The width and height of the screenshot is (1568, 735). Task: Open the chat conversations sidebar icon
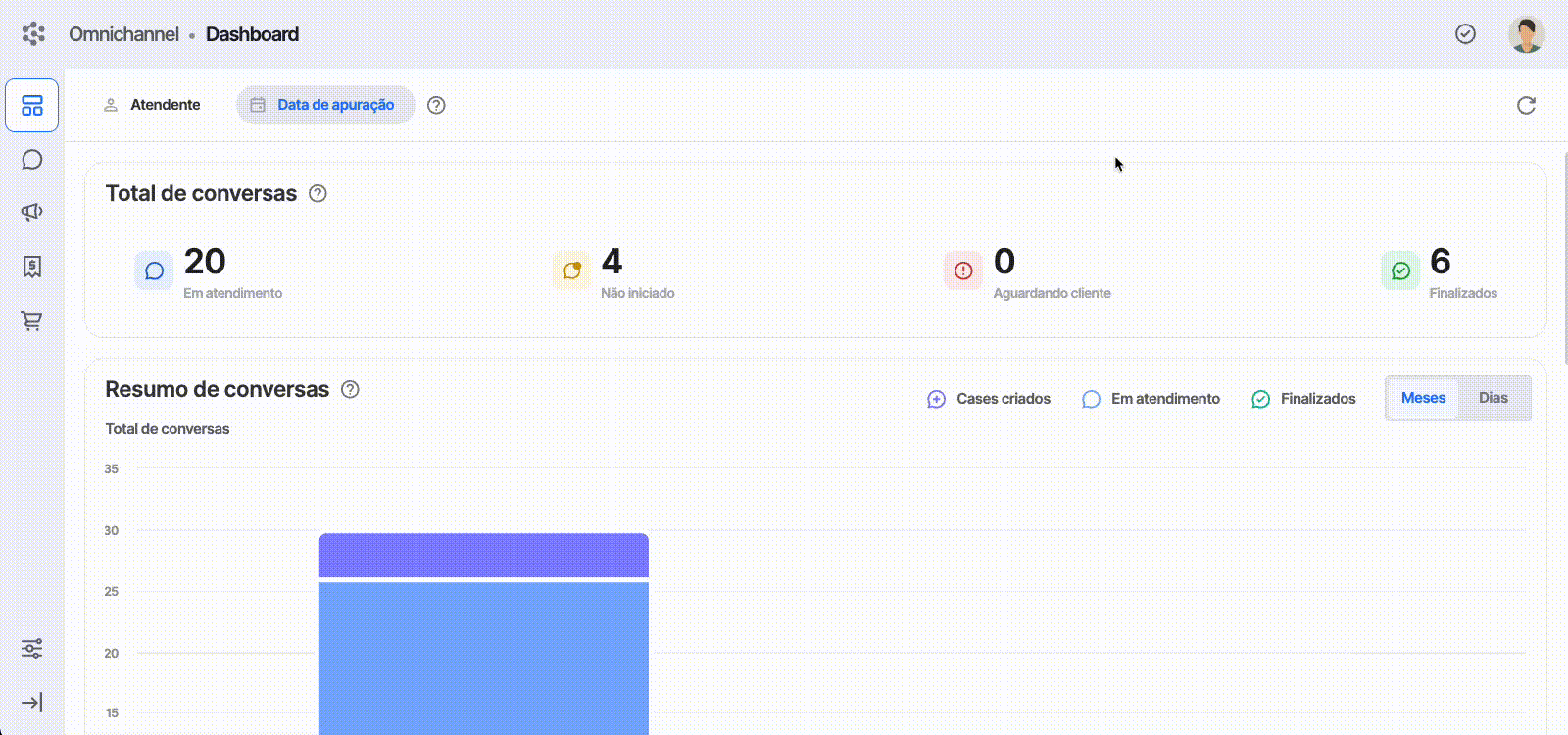(x=32, y=160)
